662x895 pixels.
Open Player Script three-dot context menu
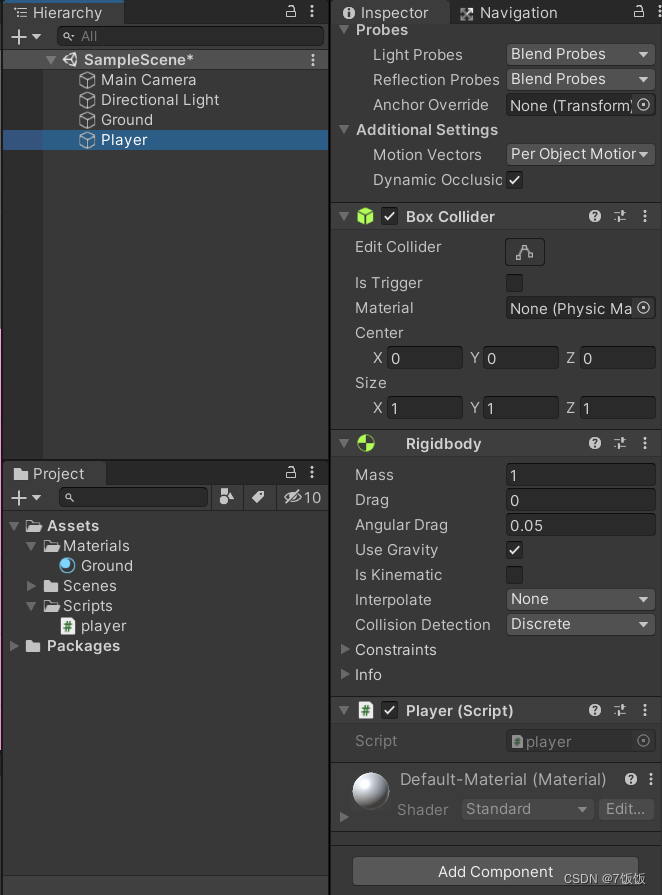645,710
